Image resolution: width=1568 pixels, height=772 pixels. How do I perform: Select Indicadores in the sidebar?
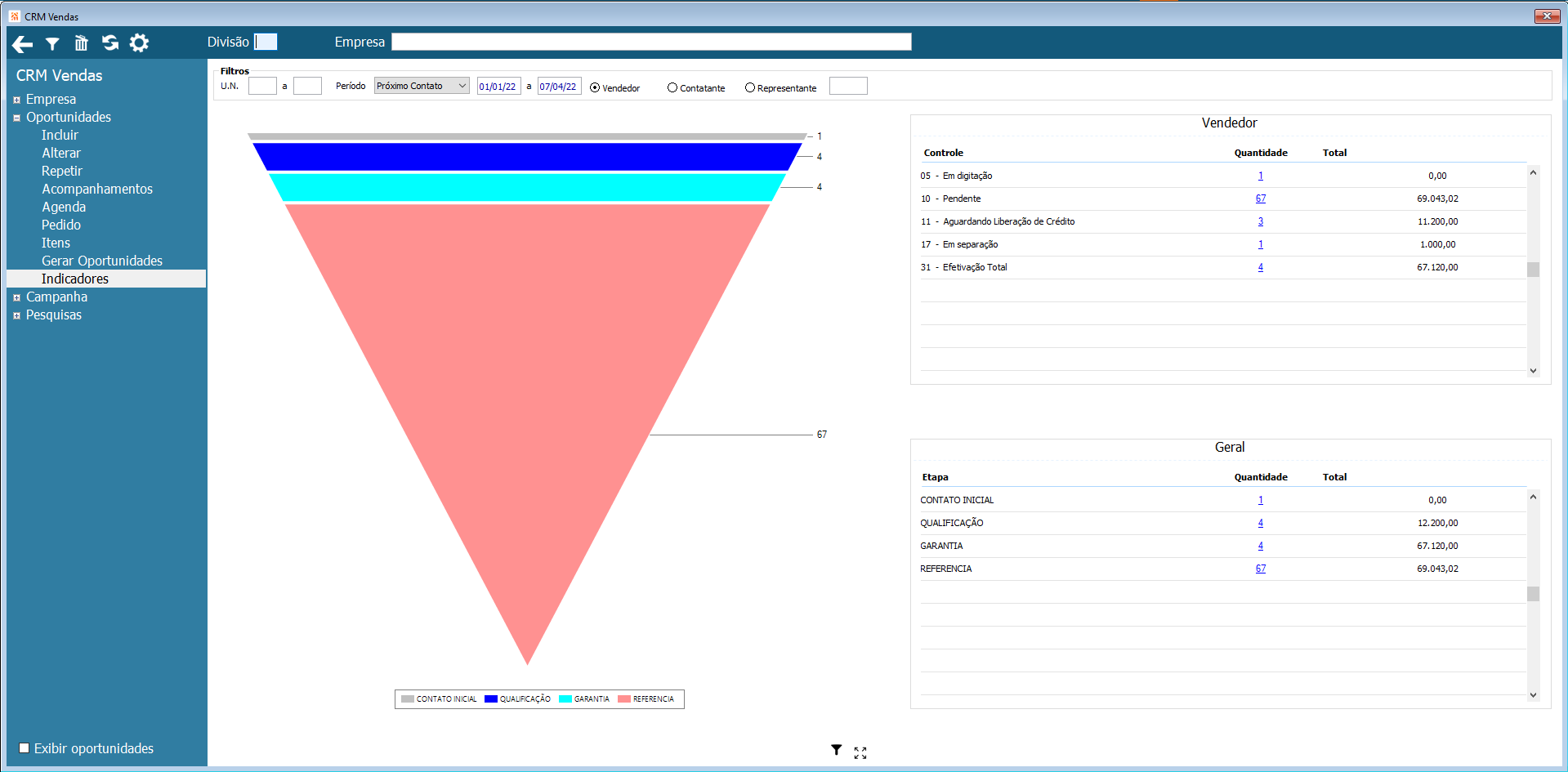[106, 279]
